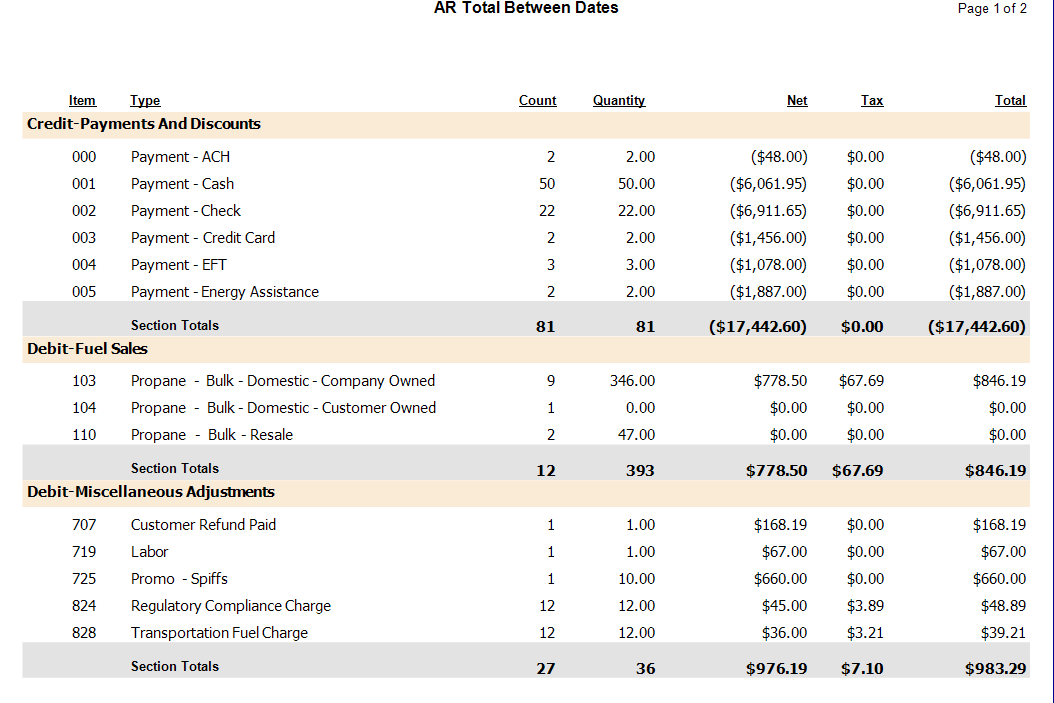This screenshot has width=1054, height=703.
Task: Click Propane Bulk Domestic Company Owned row
Action: click(x=282, y=381)
